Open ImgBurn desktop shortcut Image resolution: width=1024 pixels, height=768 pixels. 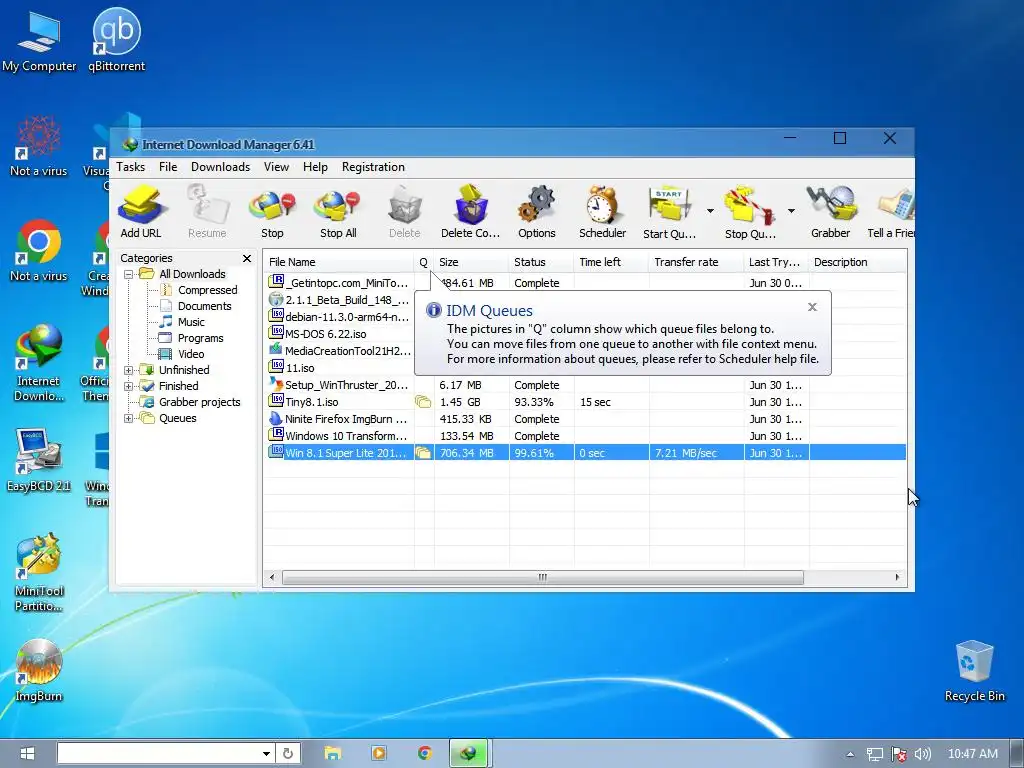(x=39, y=670)
